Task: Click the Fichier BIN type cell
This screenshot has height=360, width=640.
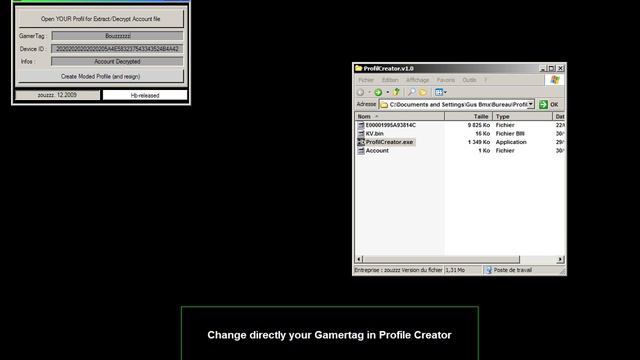Action: click(510, 133)
